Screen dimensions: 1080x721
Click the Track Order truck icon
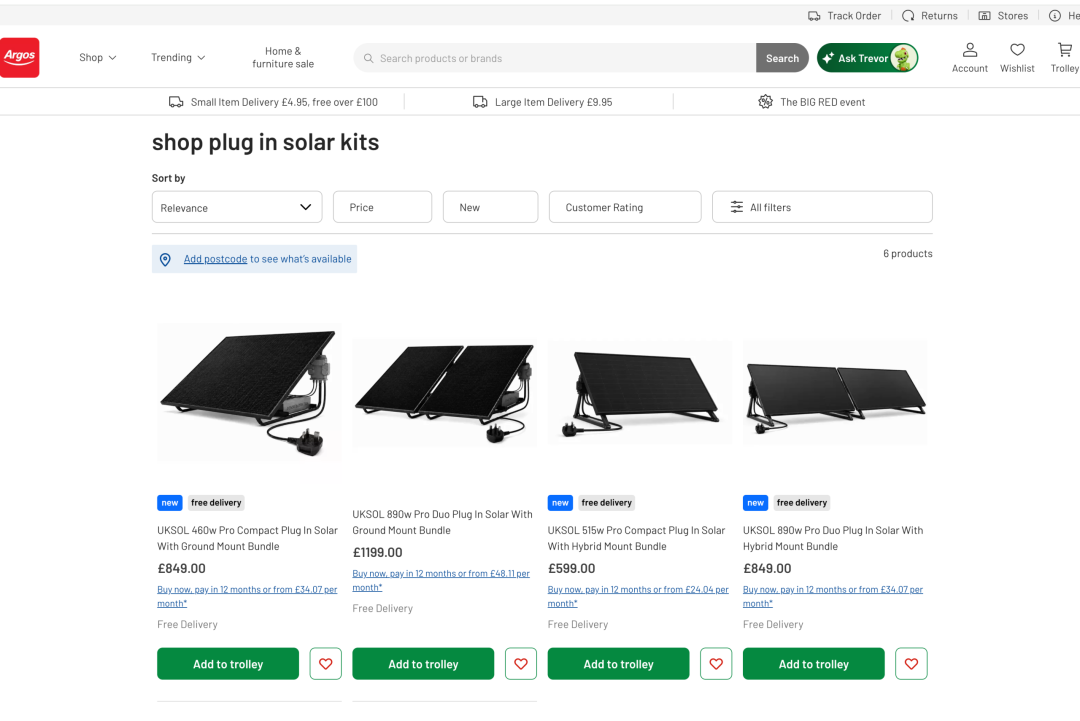click(814, 16)
